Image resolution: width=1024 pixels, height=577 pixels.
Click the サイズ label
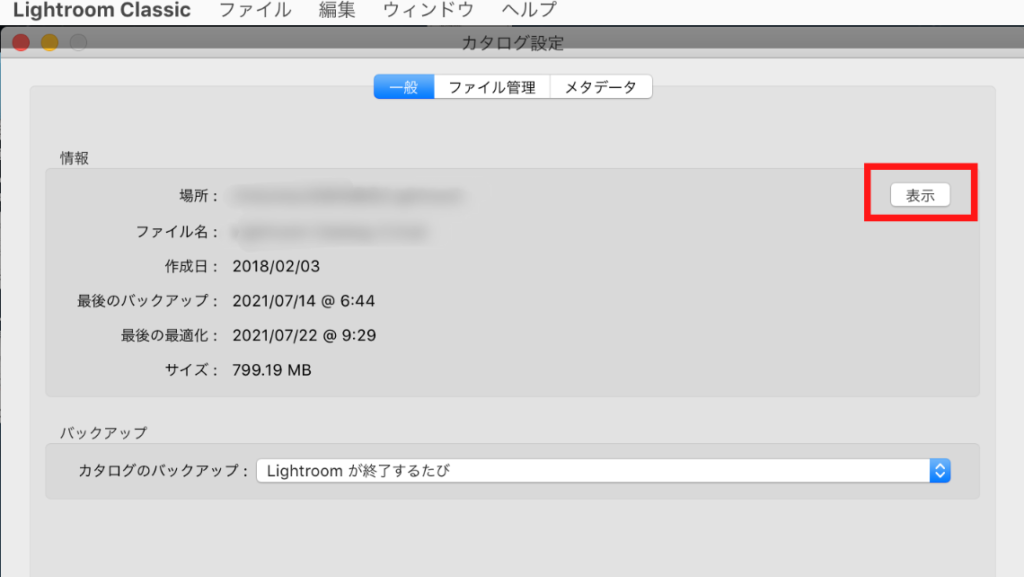tap(191, 370)
